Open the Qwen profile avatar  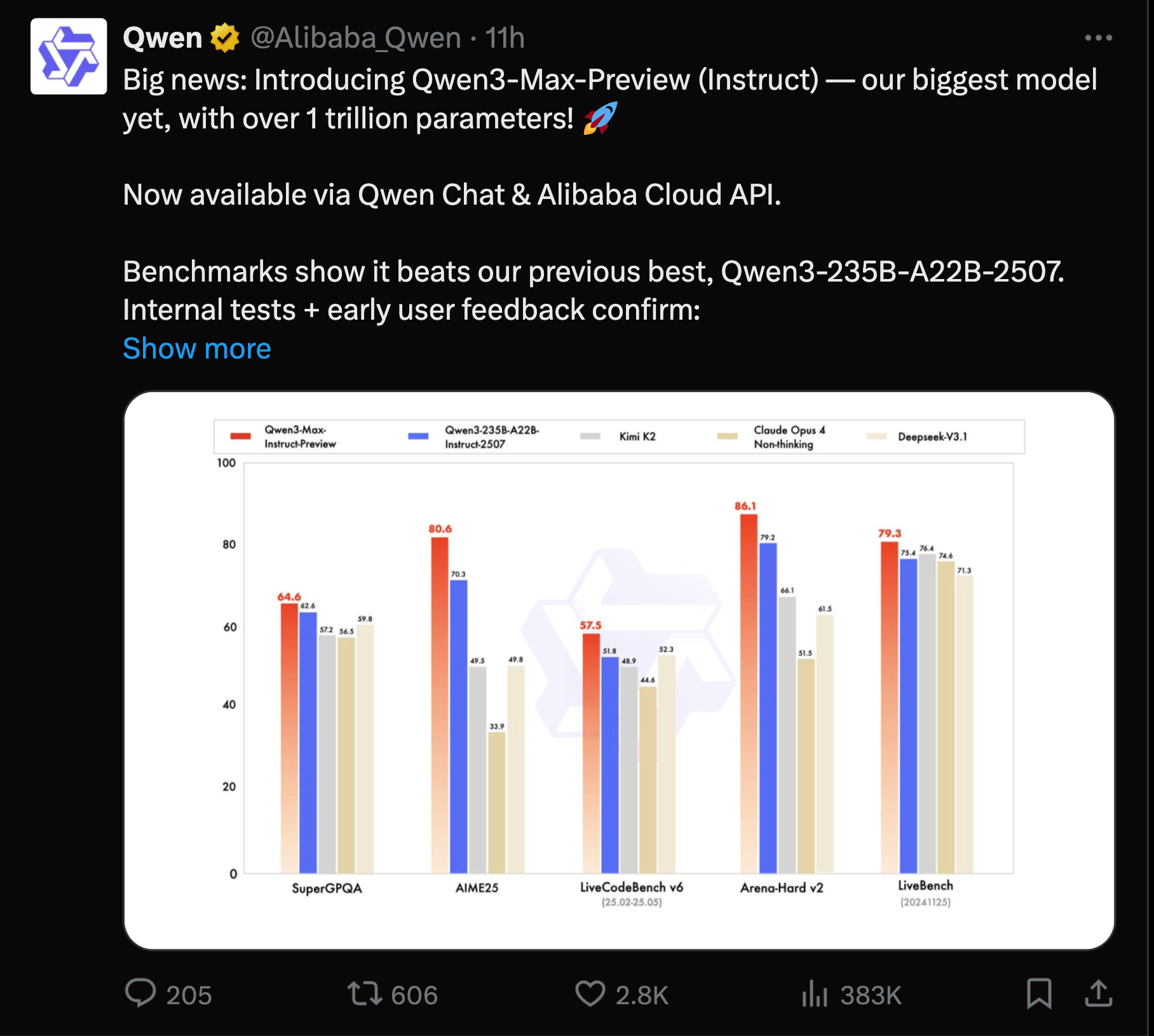pos(69,57)
